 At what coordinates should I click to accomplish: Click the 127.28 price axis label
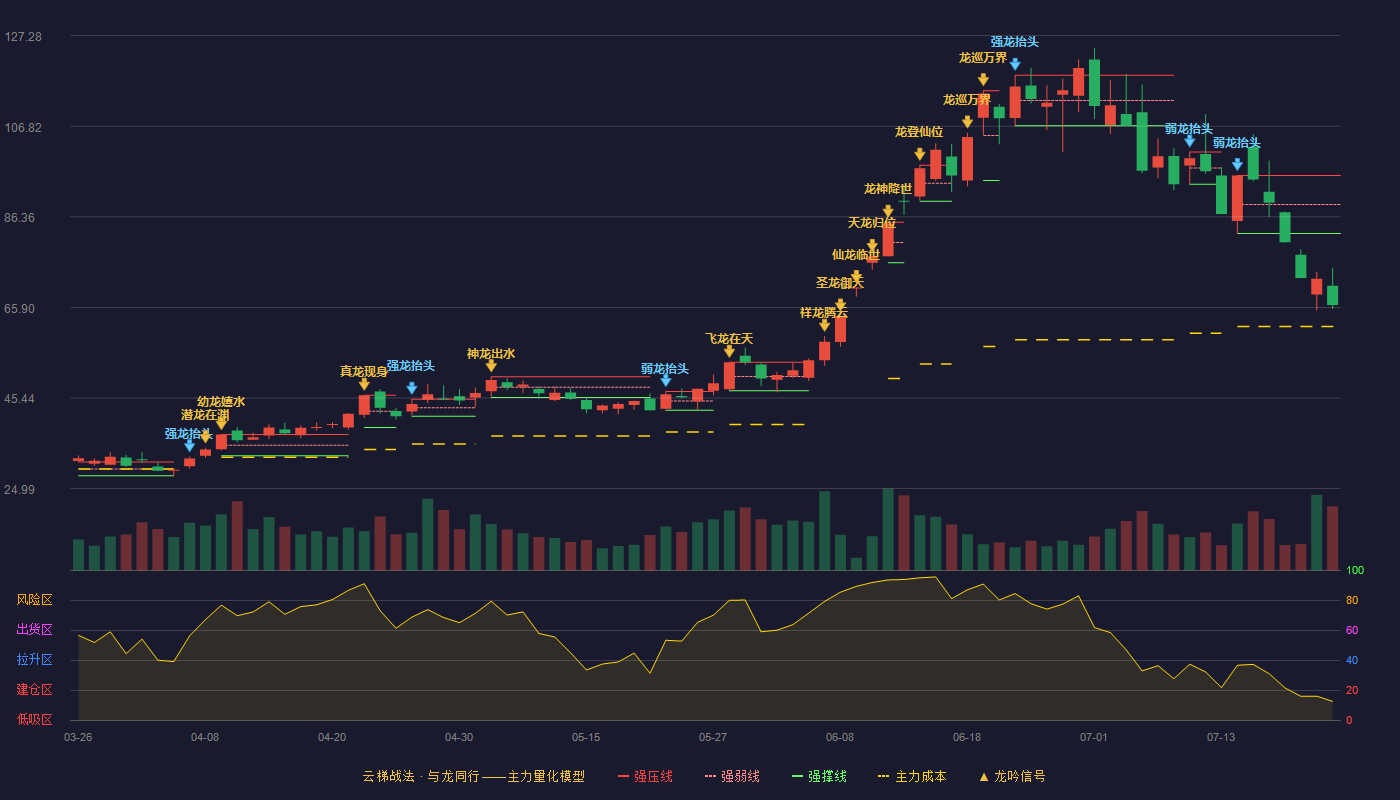[23, 37]
